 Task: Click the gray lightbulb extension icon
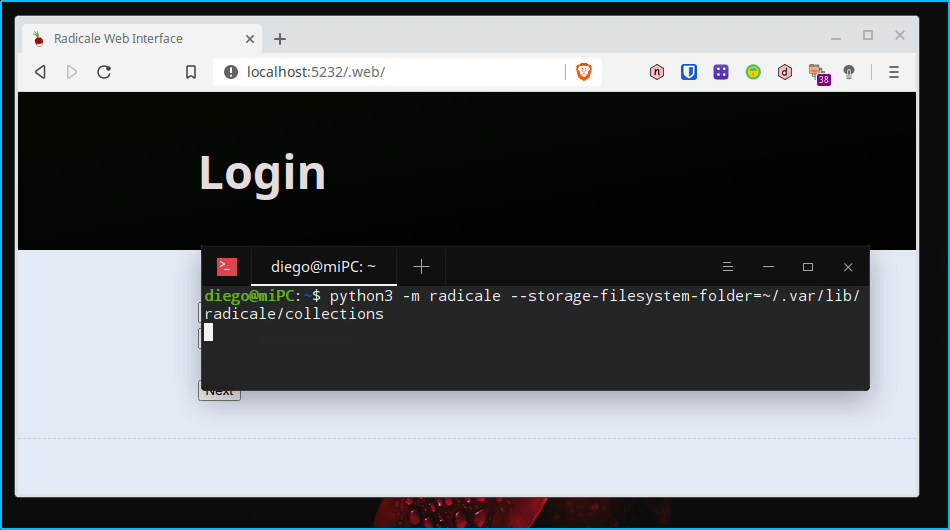[849, 72]
